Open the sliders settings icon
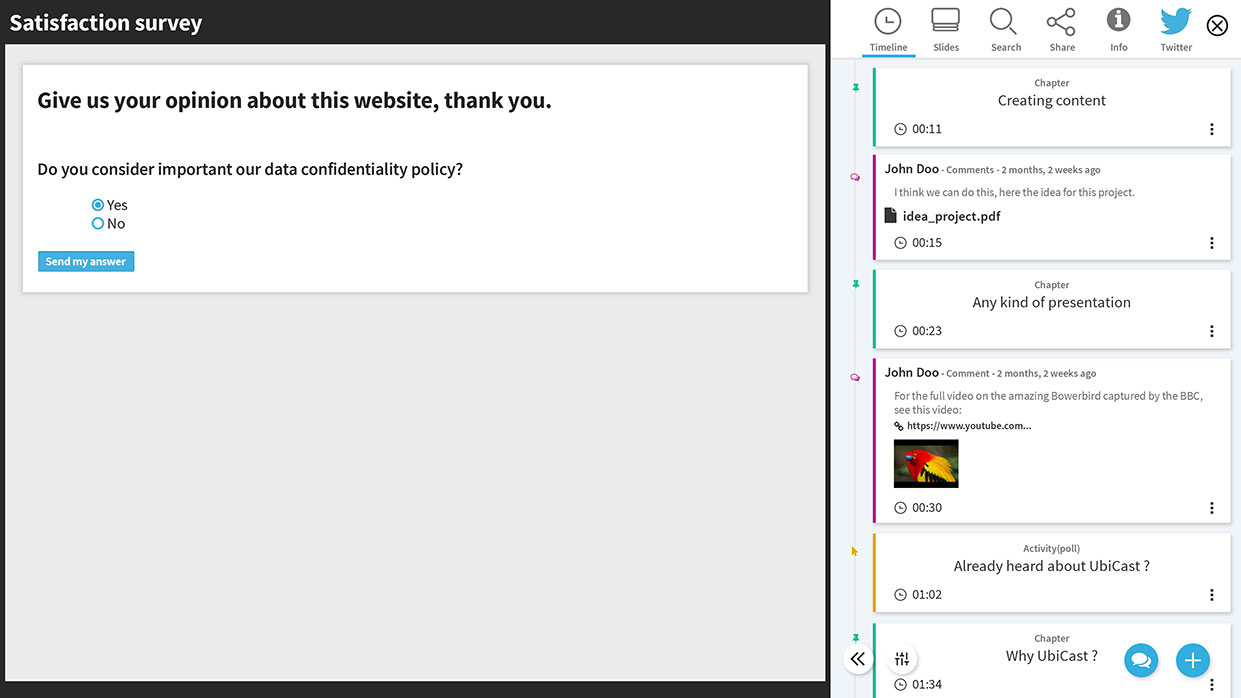The width and height of the screenshot is (1241, 698). pyautogui.click(x=902, y=659)
